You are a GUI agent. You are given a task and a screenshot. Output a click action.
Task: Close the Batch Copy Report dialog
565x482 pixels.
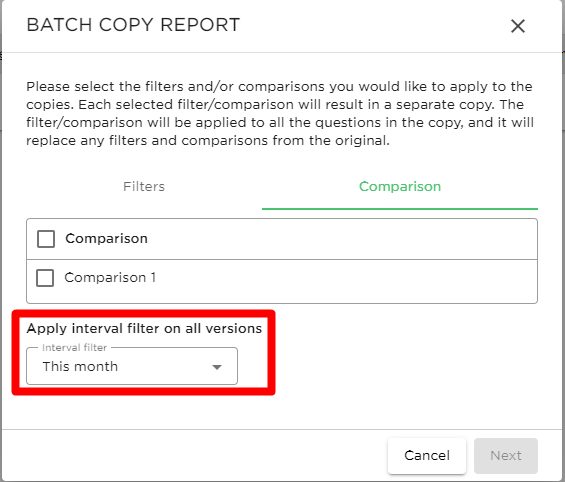[x=518, y=26]
